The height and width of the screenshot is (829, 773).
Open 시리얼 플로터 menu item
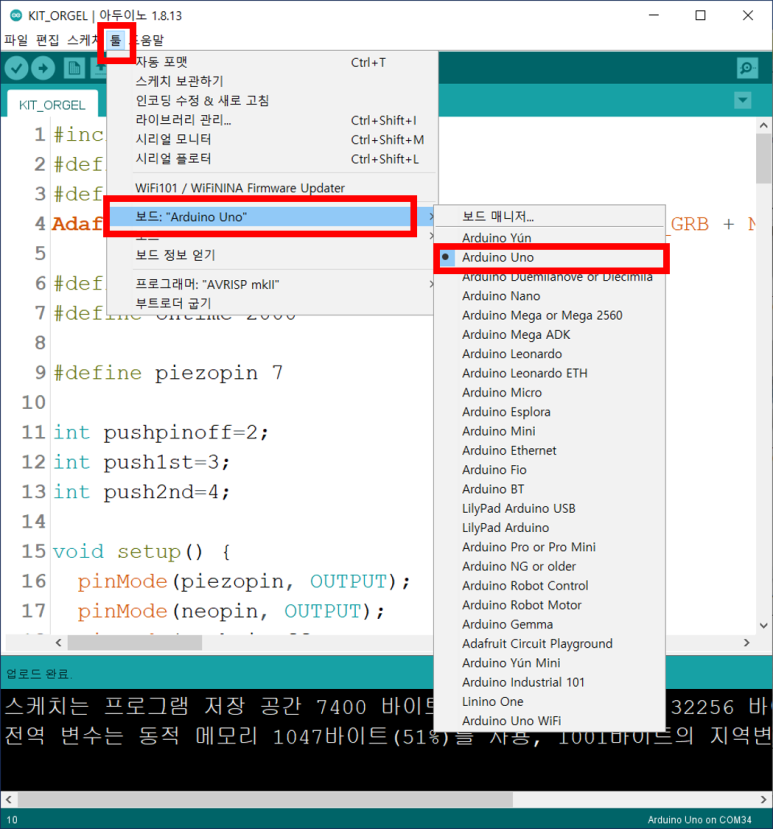point(272,159)
